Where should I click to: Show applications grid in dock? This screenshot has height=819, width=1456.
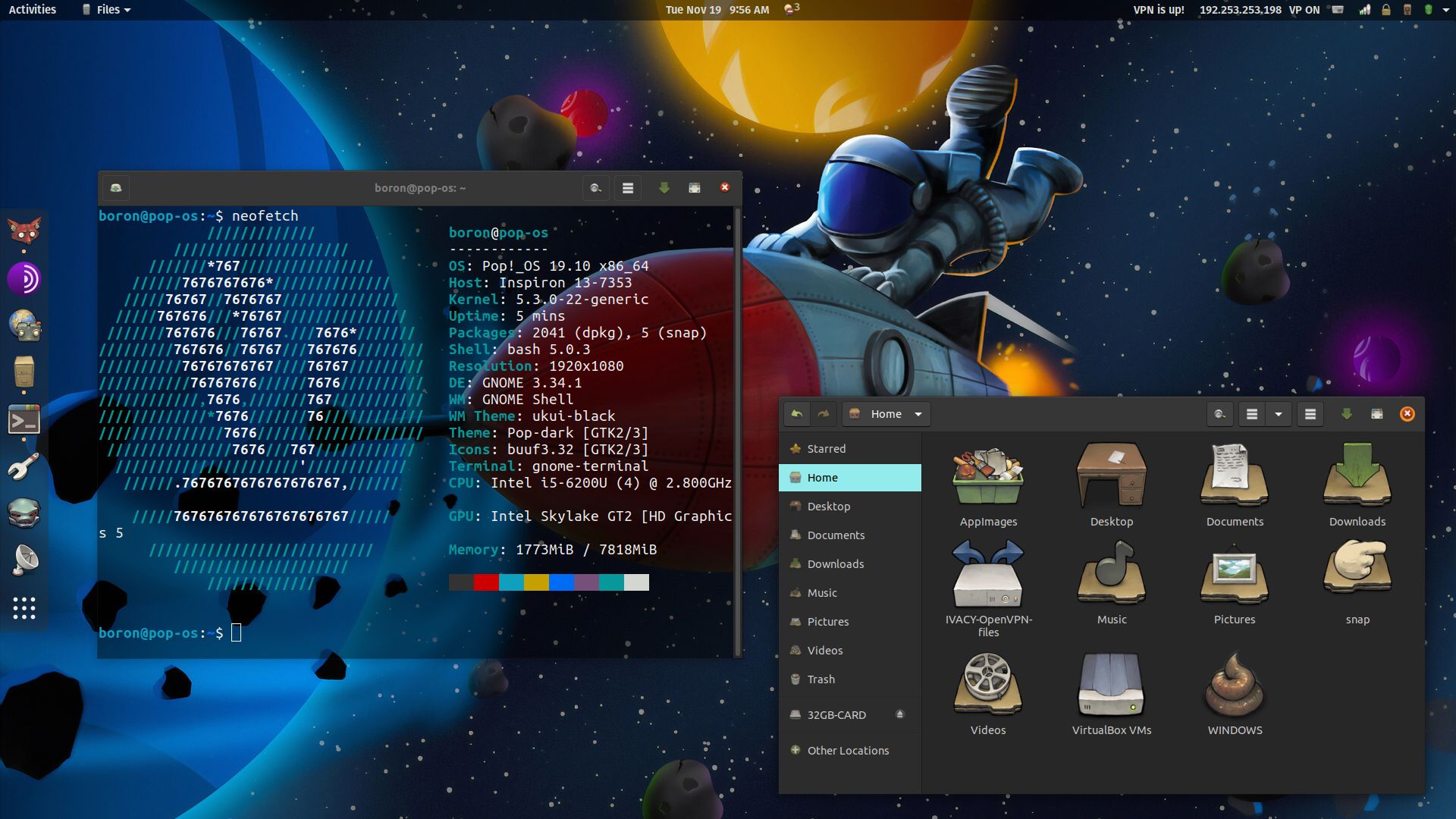[x=24, y=607]
